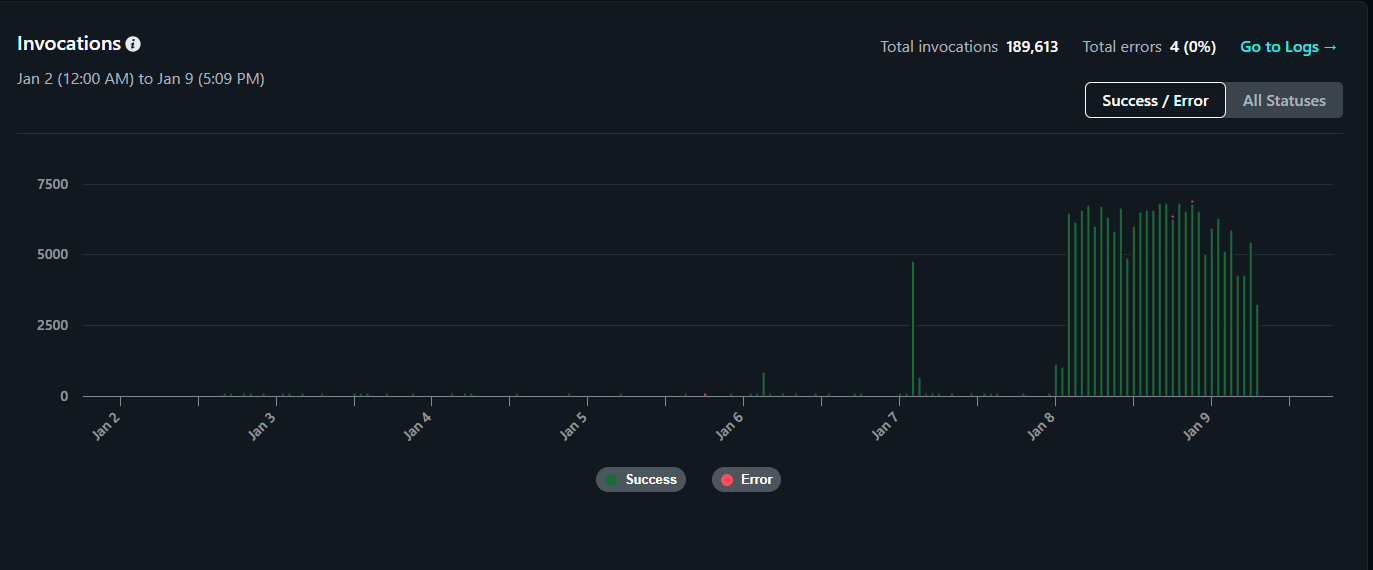
Task: Click the Jan 7 axis label
Action: [885, 427]
